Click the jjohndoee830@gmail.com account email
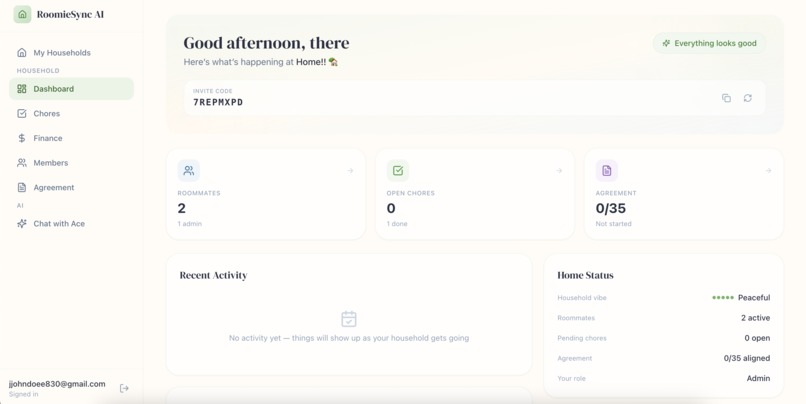The image size is (806, 404). pos(57,384)
